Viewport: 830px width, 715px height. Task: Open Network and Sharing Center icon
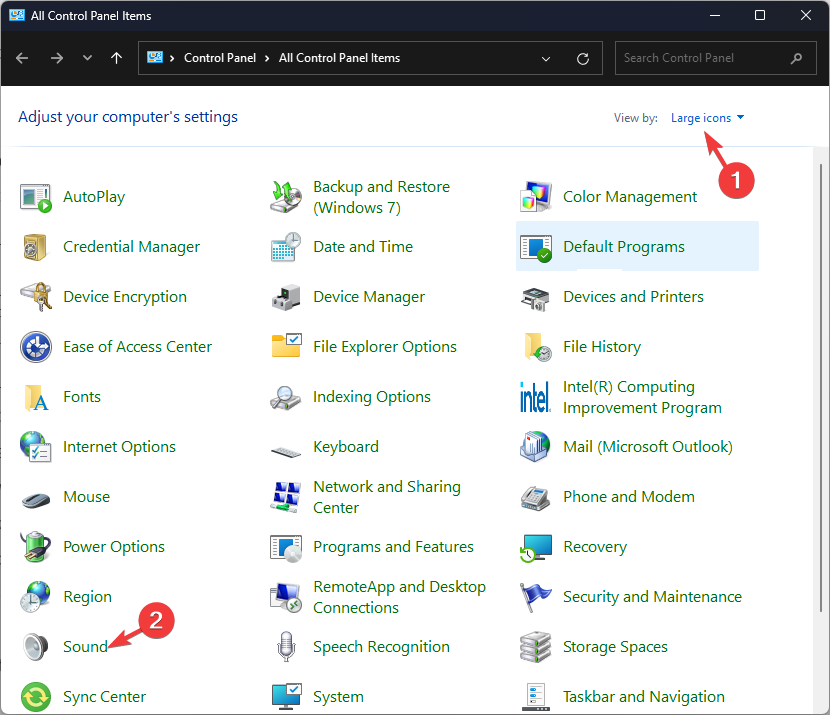[x=286, y=497]
